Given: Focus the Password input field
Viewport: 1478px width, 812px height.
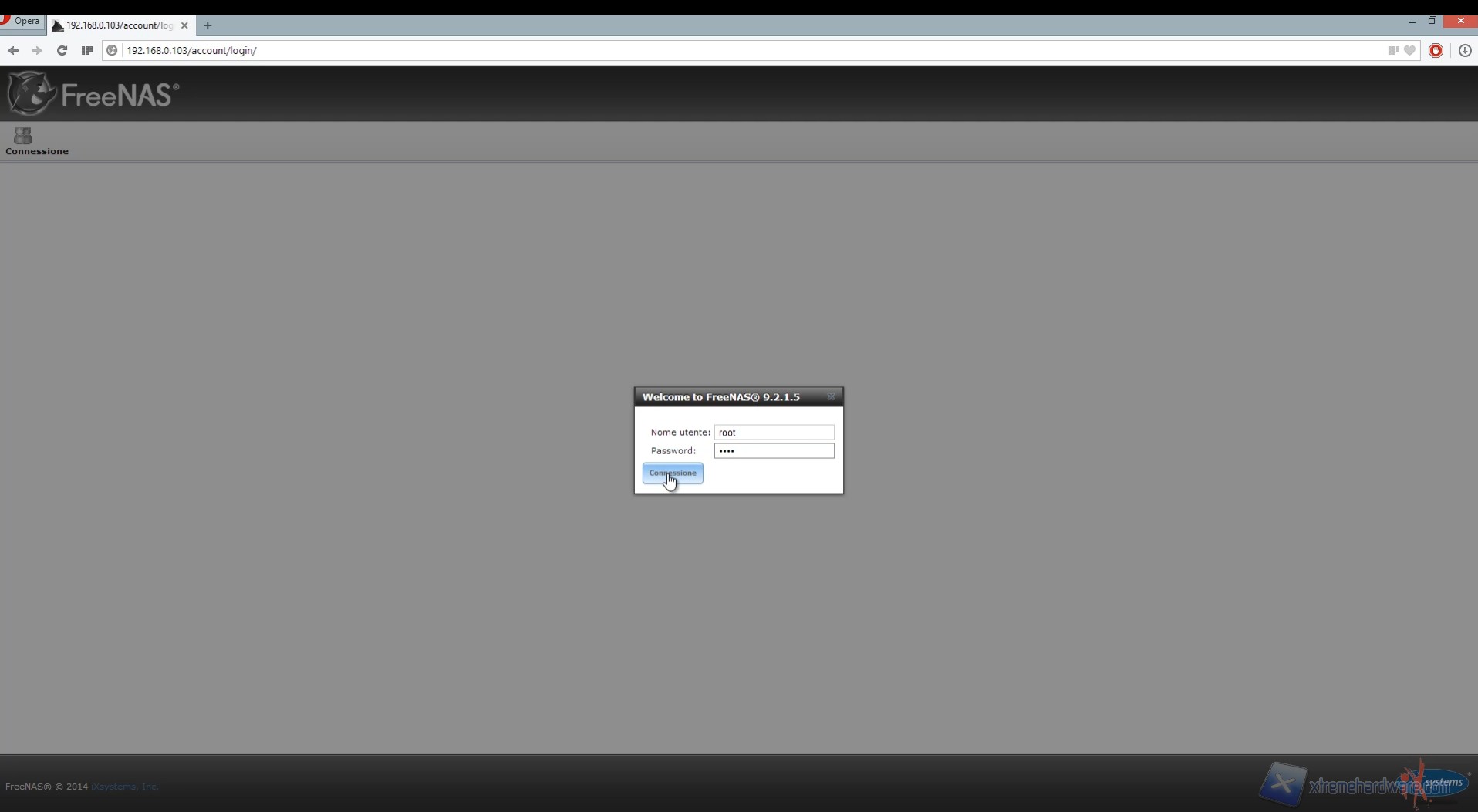Looking at the screenshot, I should coord(774,451).
